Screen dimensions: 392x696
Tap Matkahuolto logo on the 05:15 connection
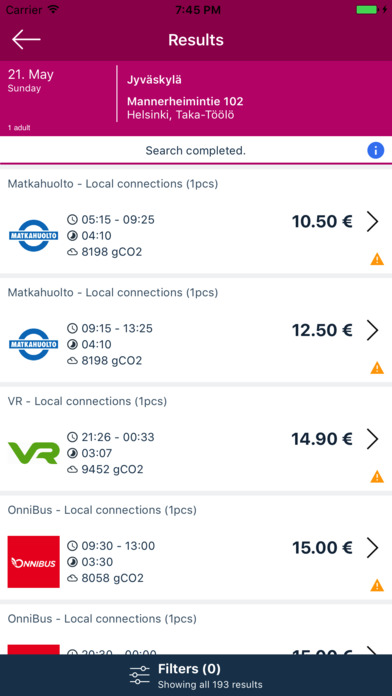(x=34, y=236)
